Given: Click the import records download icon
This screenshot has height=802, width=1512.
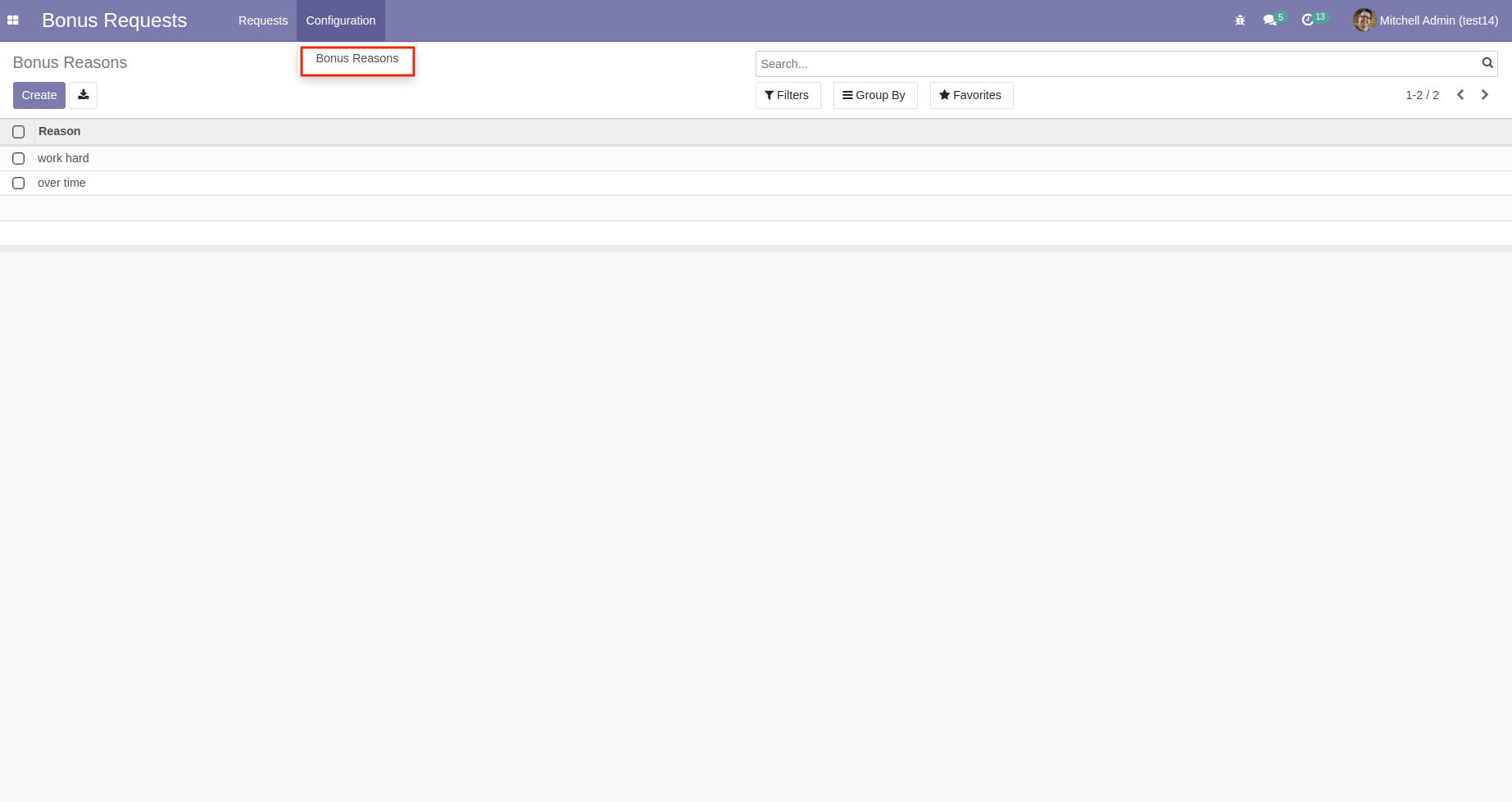Looking at the screenshot, I should click(84, 95).
